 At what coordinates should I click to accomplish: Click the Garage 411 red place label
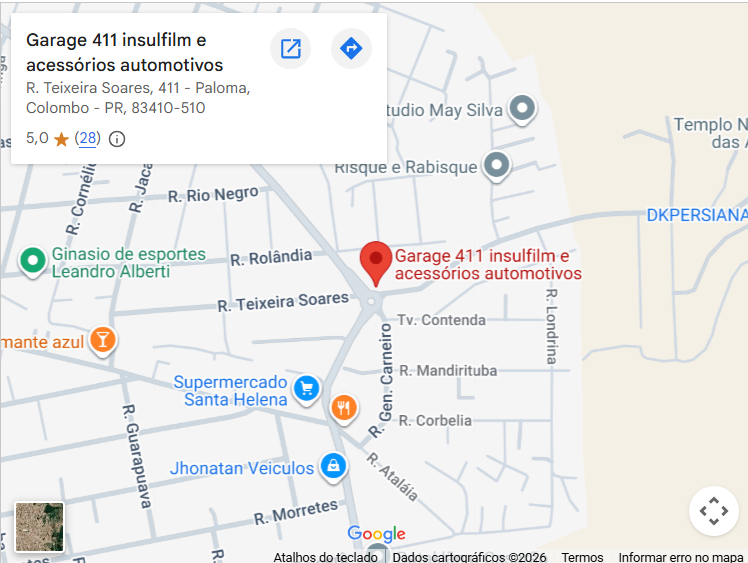488,264
